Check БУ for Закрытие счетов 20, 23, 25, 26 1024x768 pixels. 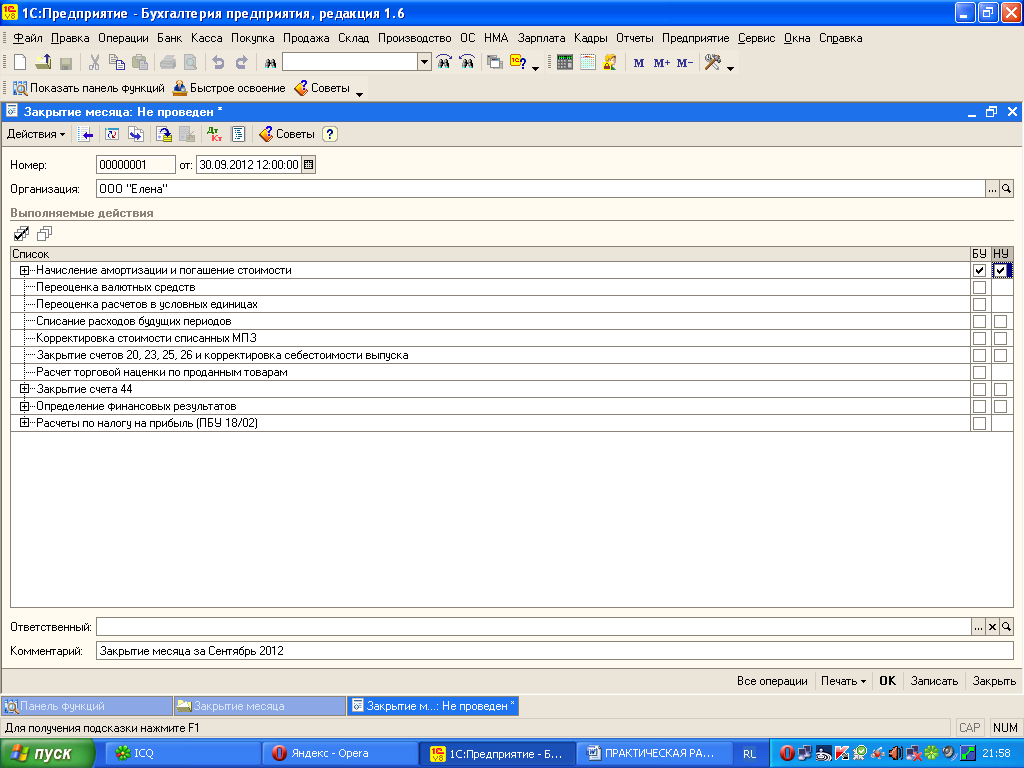(x=979, y=355)
